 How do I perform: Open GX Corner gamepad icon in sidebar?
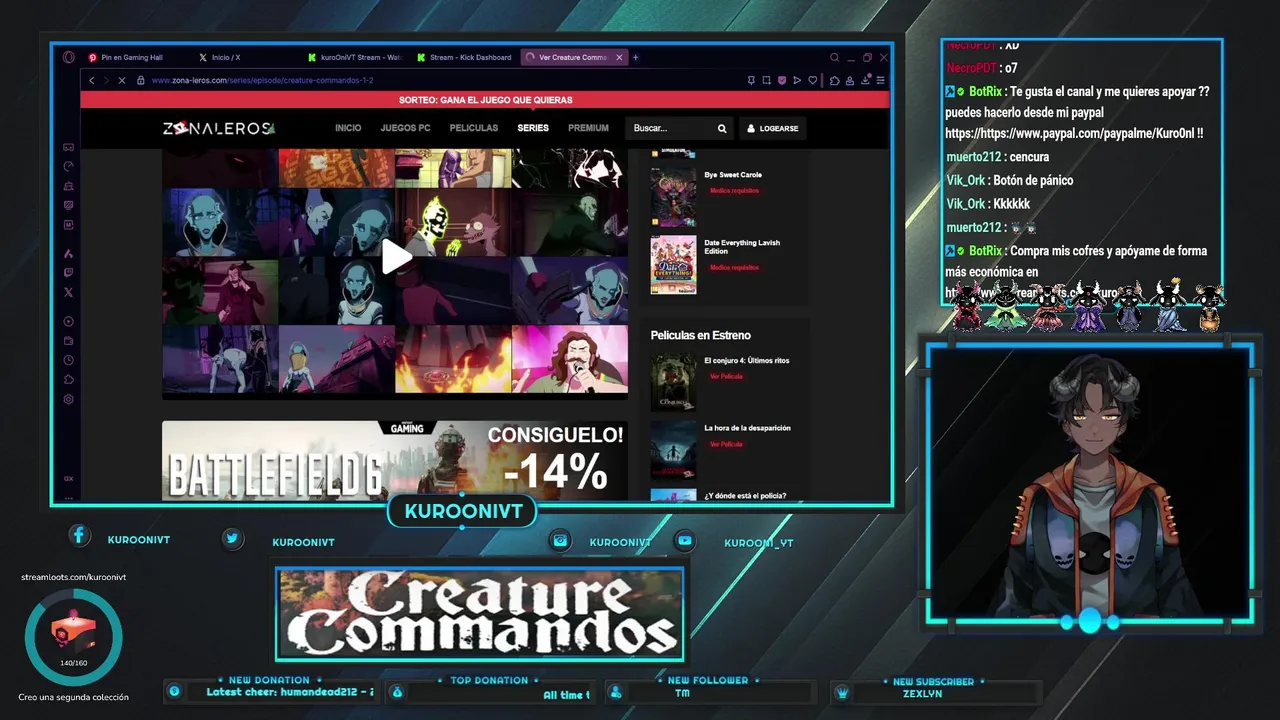click(68, 147)
